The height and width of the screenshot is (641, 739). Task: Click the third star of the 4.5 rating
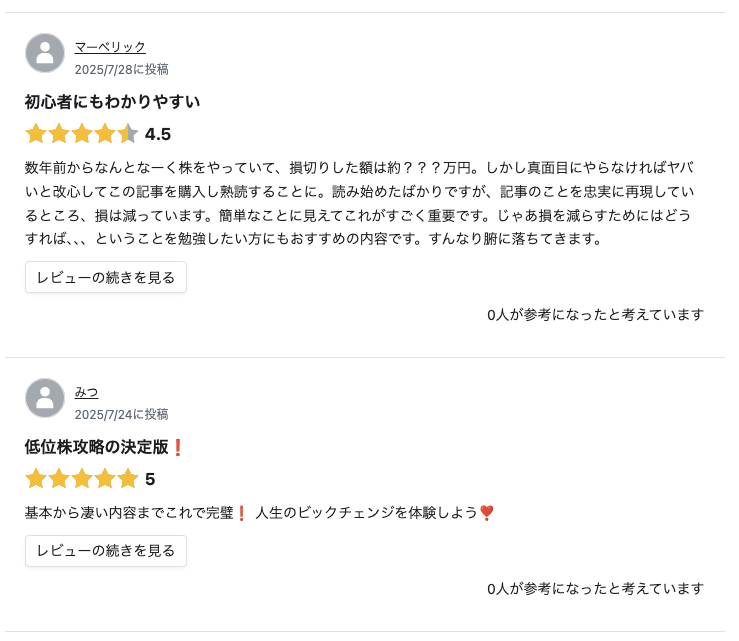tap(82, 134)
